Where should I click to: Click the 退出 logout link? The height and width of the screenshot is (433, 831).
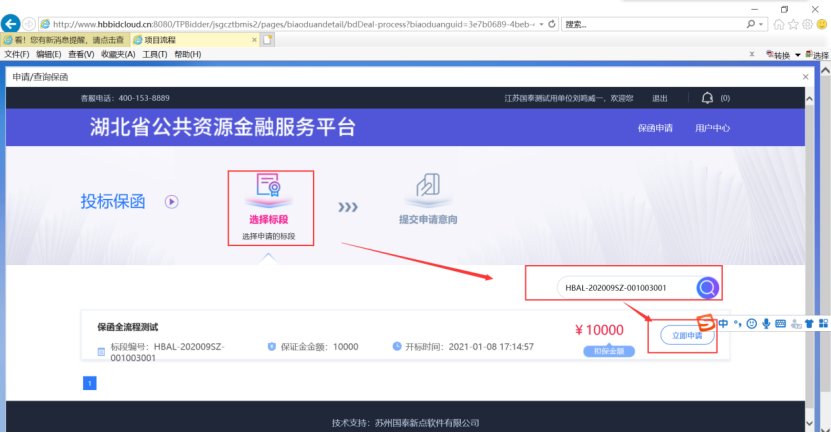pos(660,98)
